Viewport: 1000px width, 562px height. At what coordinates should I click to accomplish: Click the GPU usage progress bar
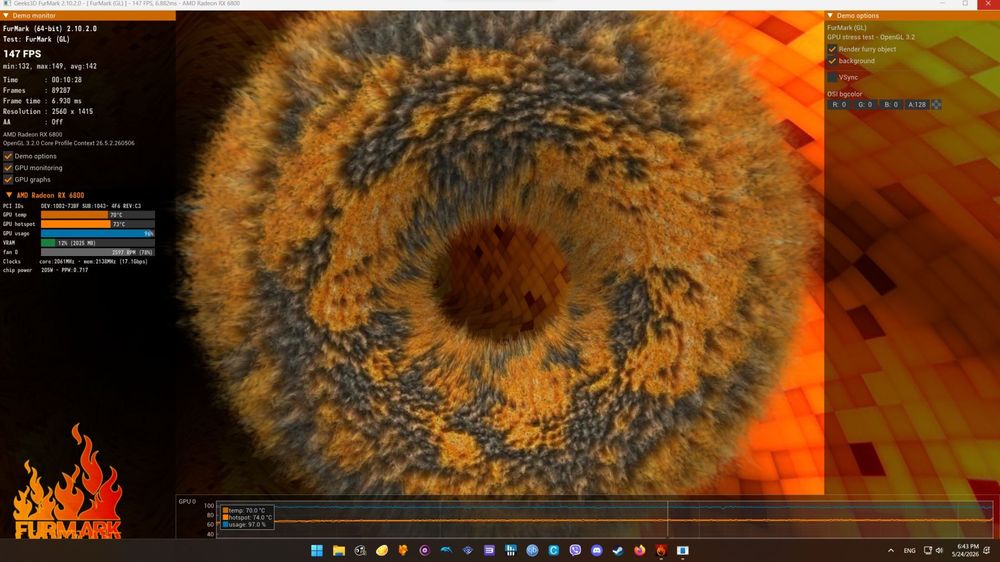click(98, 233)
